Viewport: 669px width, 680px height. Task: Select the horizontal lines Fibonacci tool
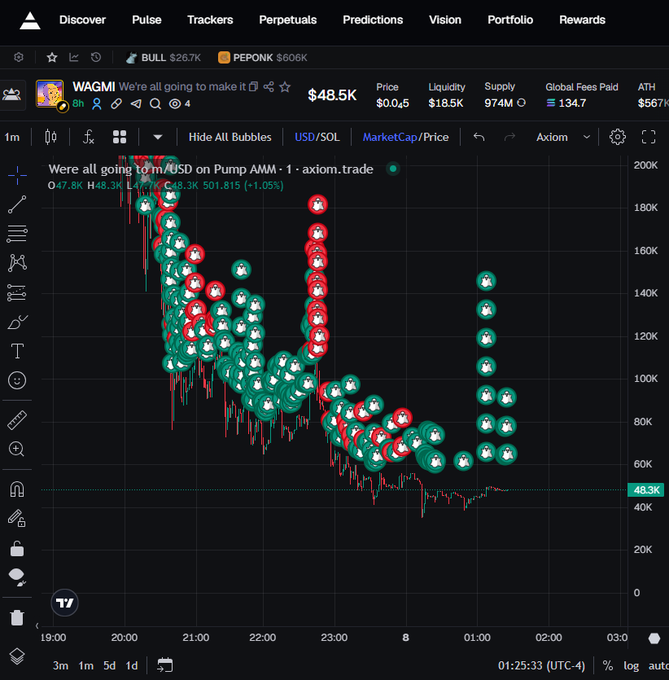pos(17,233)
